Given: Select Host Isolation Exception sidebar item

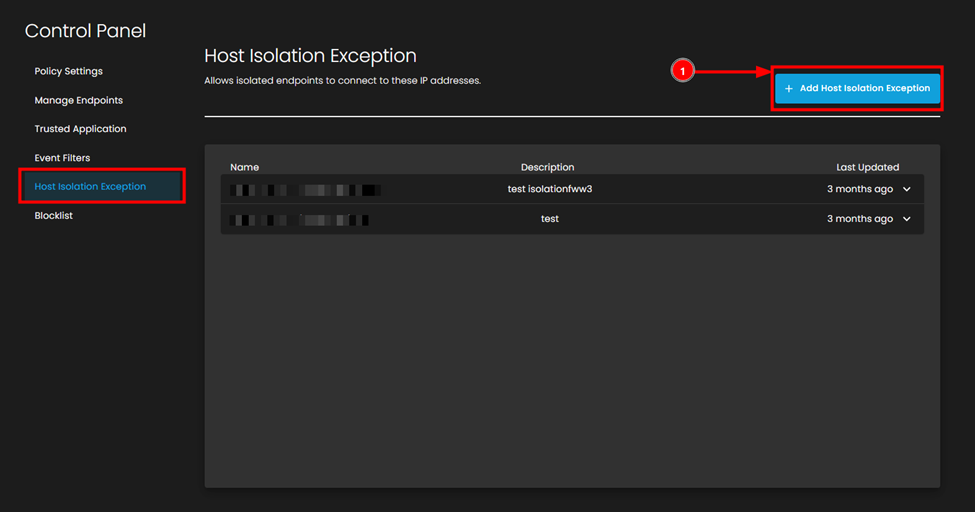Looking at the screenshot, I should point(90,187).
